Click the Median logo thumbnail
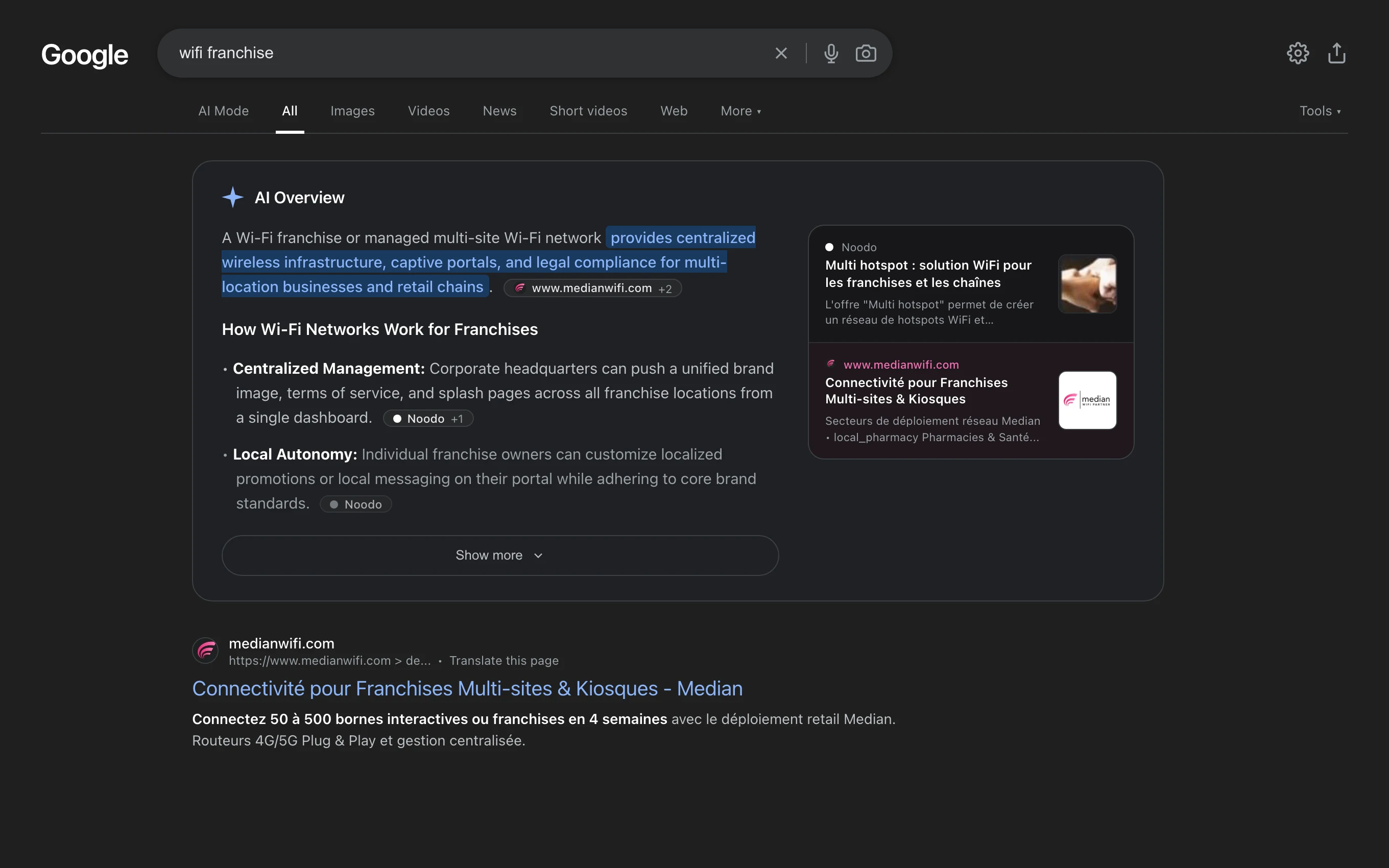Image resolution: width=1389 pixels, height=868 pixels. (1087, 400)
